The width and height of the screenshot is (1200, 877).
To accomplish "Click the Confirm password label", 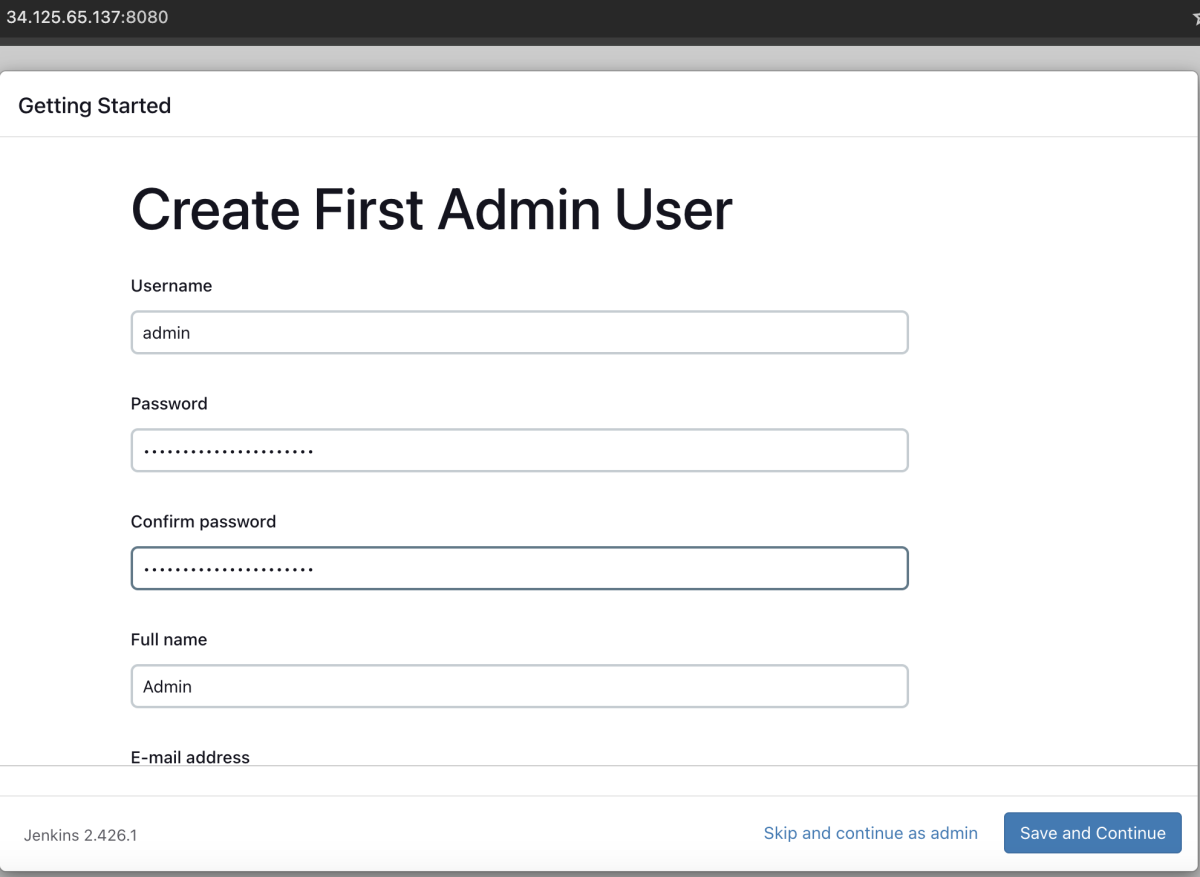I will tap(203, 522).
